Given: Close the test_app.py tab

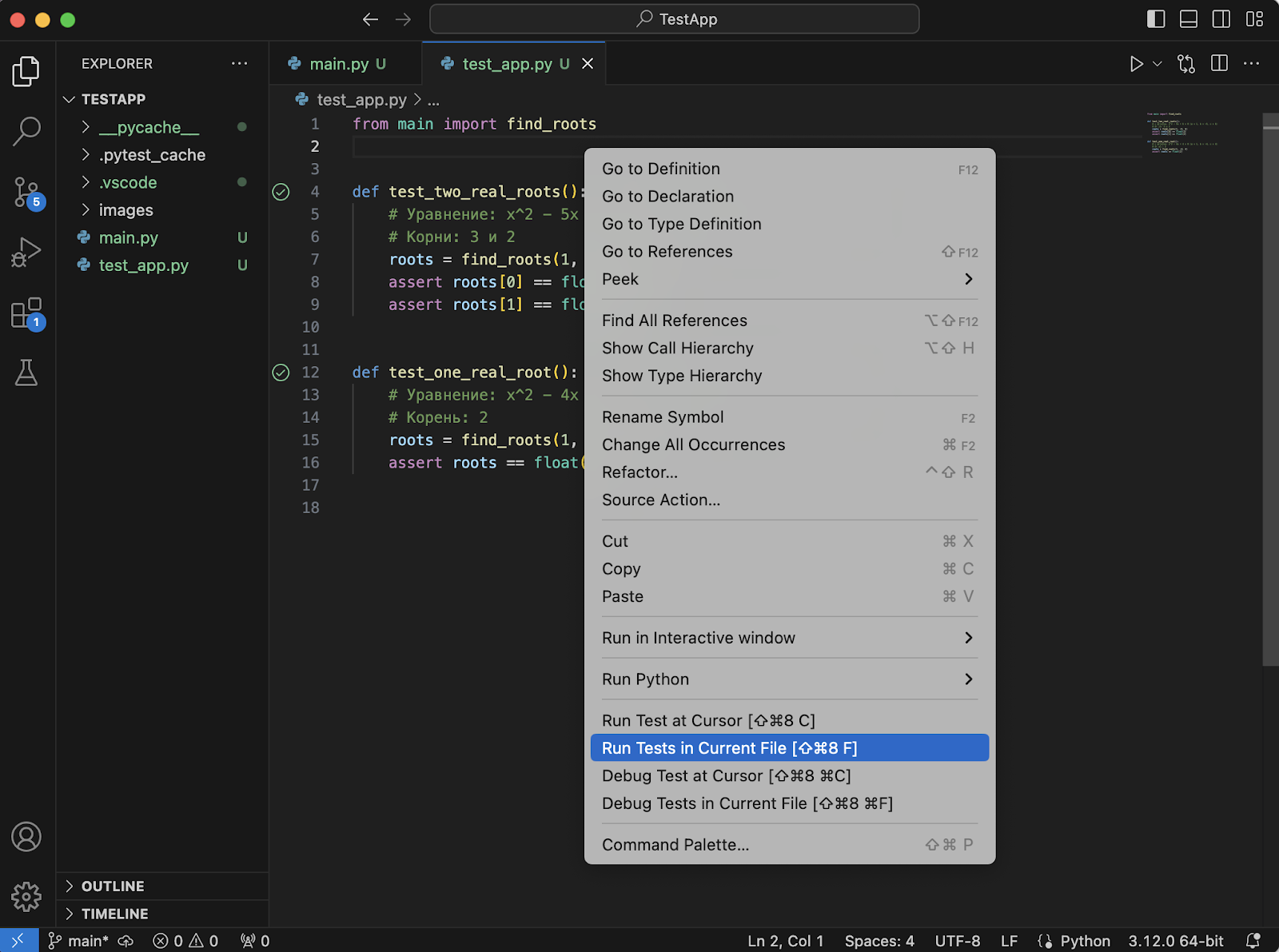Looking at the screenshot, I should pos(588,63).
